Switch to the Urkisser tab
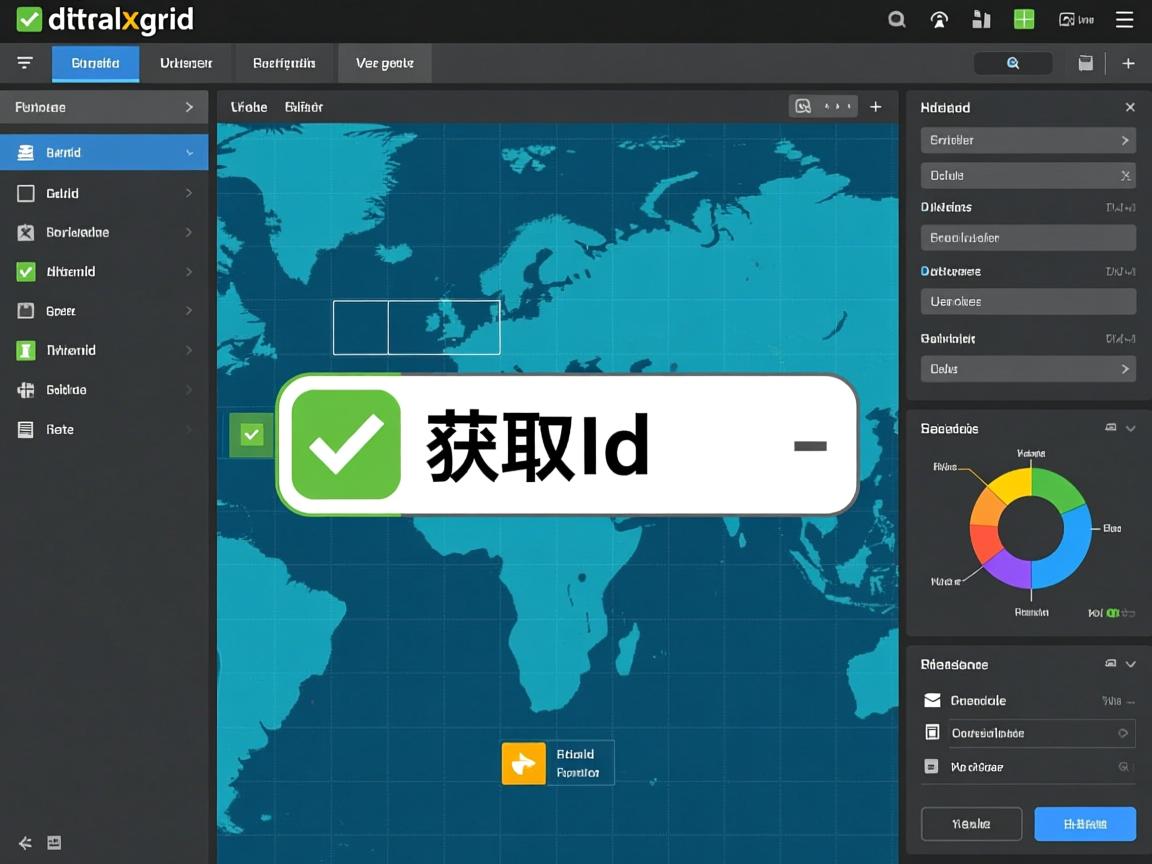 185,63
